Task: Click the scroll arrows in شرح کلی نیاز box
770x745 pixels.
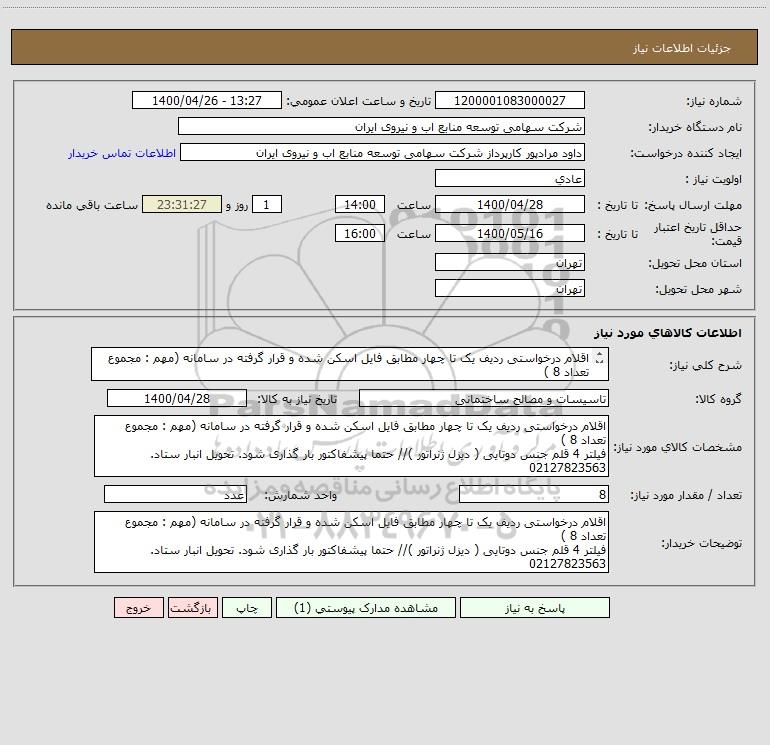Action: click(x=599, y=358)
